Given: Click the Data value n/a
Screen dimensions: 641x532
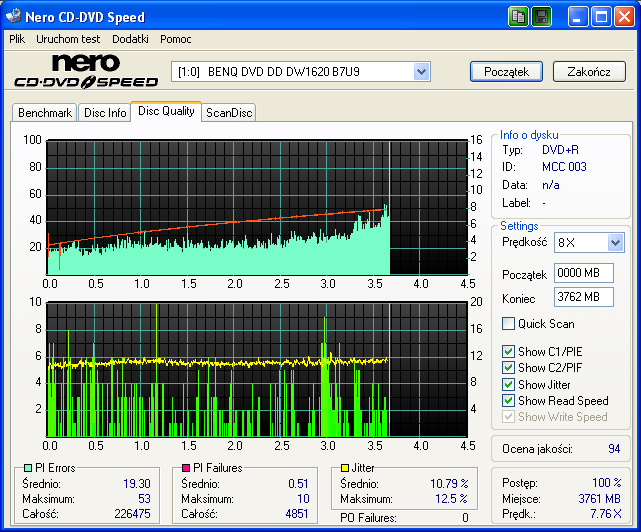Looking at the screenshot, I should tap(551, 185).
